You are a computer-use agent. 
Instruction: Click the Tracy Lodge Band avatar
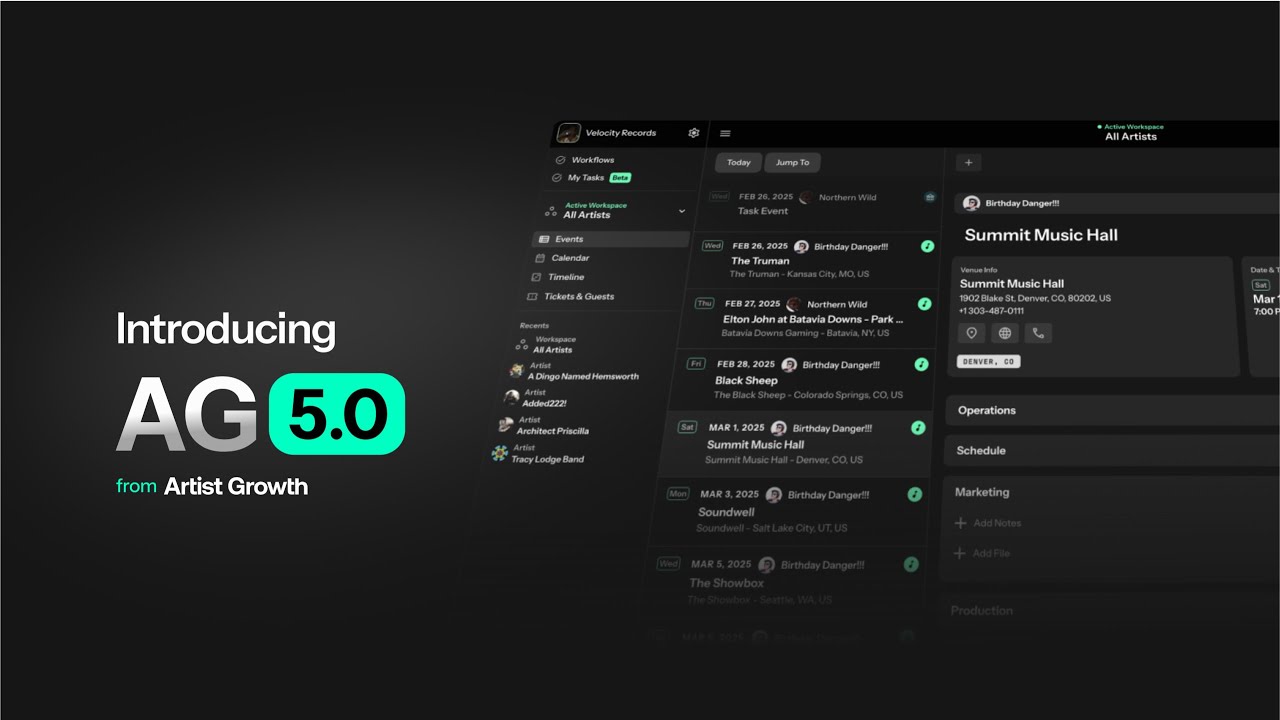tap(500, 454)
